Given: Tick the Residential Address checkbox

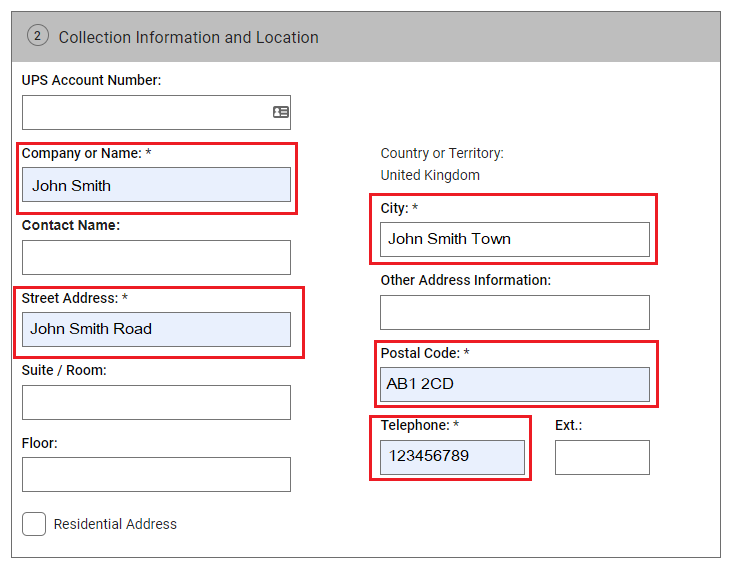Looking at the screenshot, I should coord(34,524).
